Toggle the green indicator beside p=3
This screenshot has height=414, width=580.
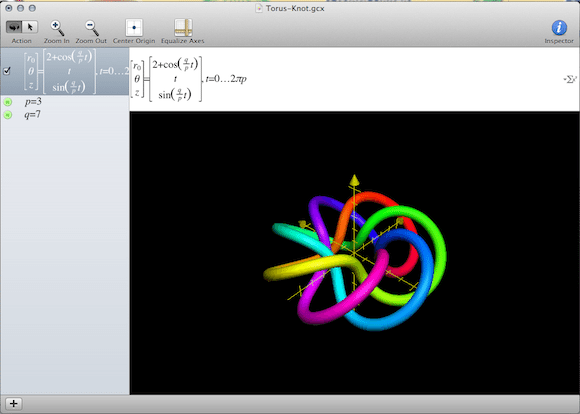click(x=7, y=102)
